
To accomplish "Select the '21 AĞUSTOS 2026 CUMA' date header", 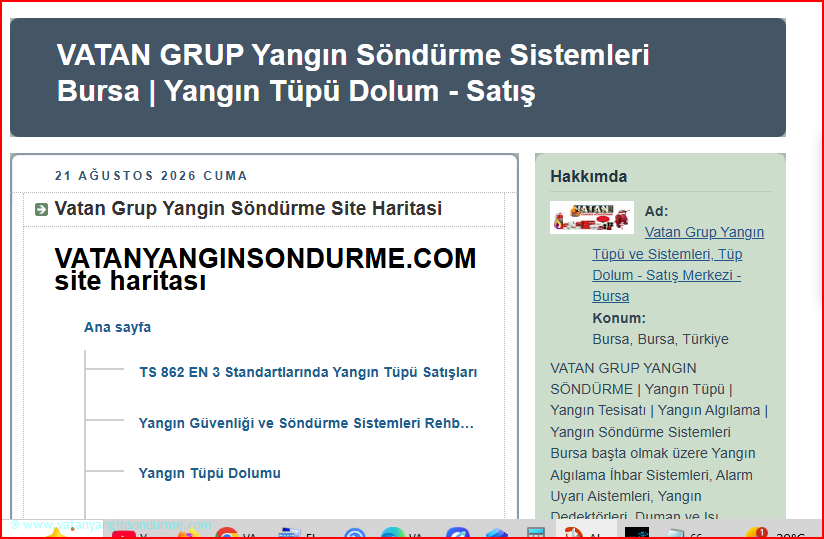I will click(151, 175).
